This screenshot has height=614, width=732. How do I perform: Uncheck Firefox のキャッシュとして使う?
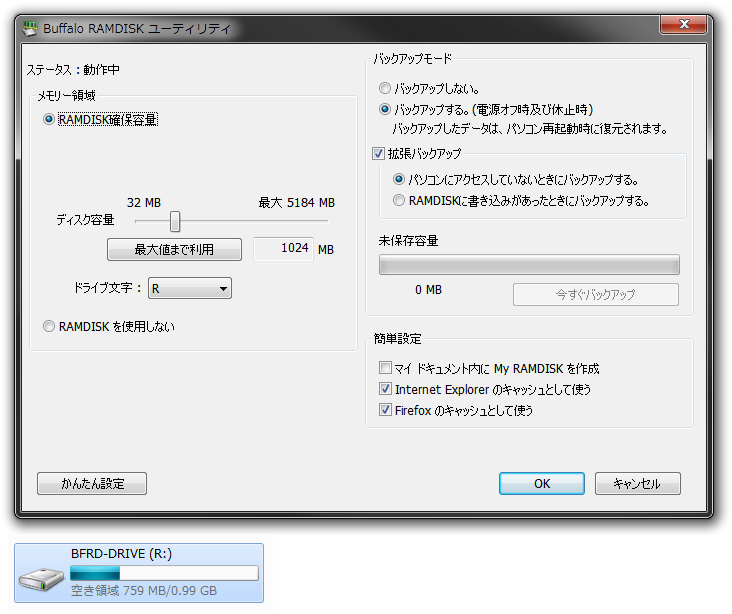(385, 410)
